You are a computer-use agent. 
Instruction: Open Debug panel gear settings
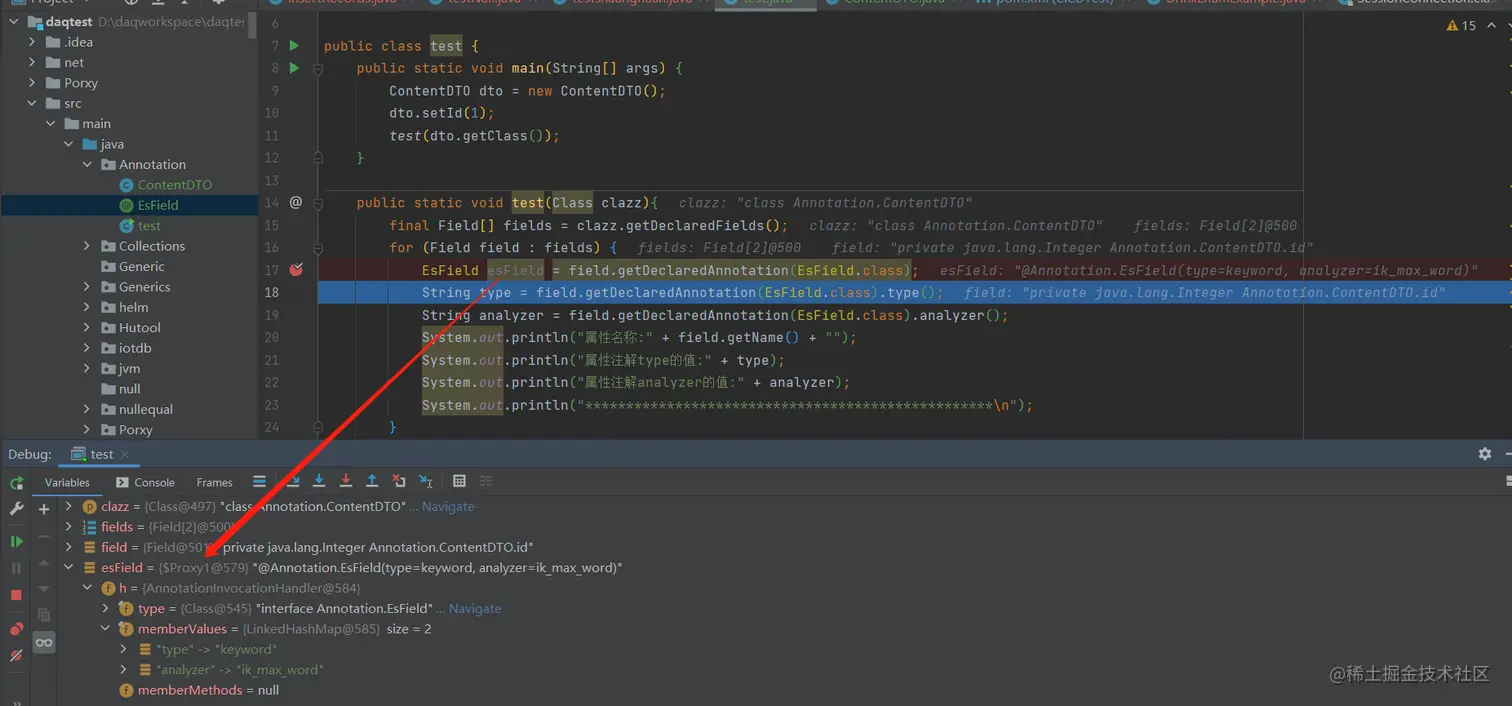point(1485,454)
